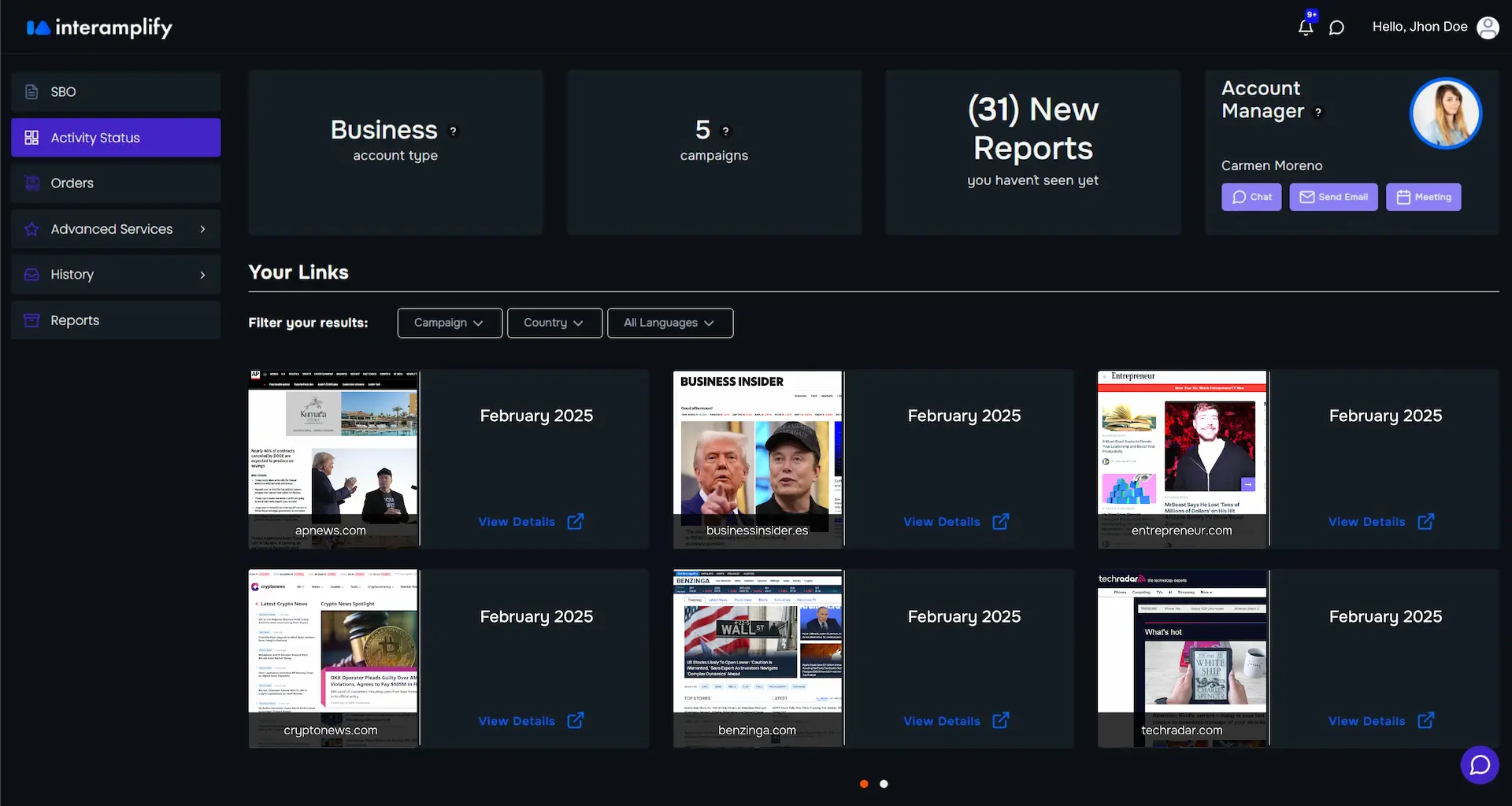The width and height of the screenshot is (1512, 806).
Task: Click View Details for businessinsider.es
Action: point(942,522)
